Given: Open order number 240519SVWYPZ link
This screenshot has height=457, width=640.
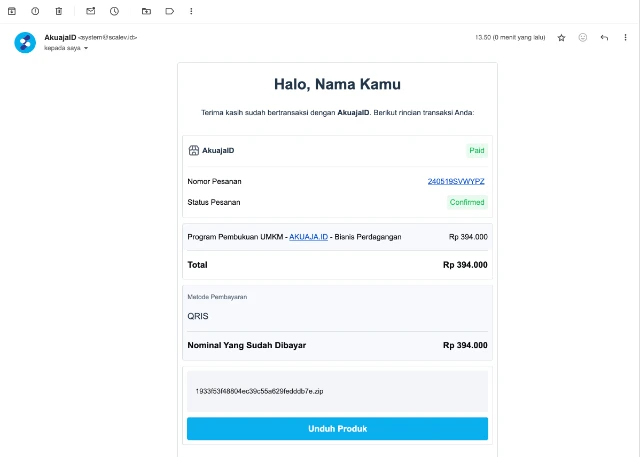Looking at the screenshot, I should [457, 181].
